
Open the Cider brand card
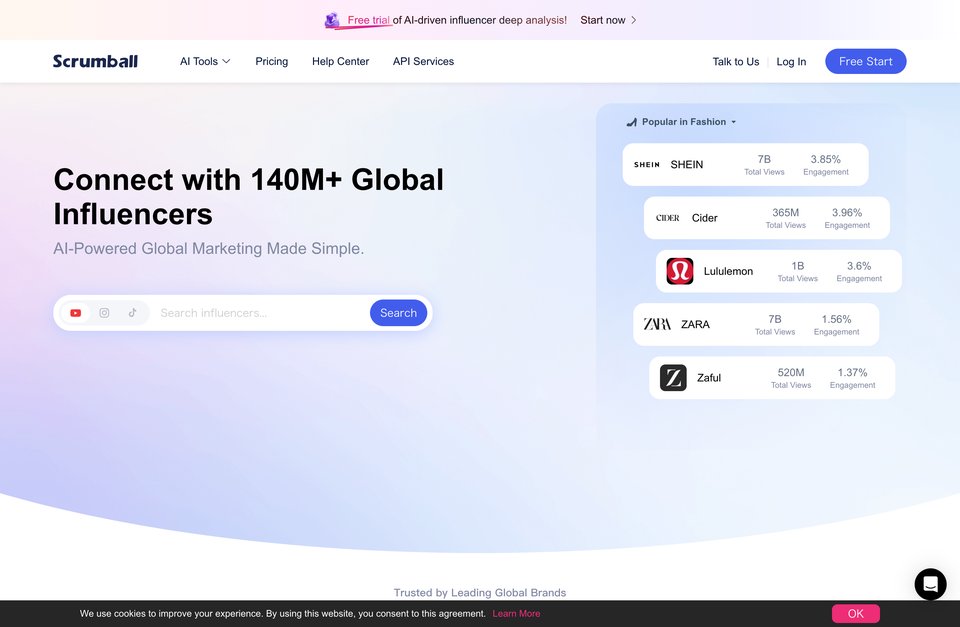[x=767, y=218]
